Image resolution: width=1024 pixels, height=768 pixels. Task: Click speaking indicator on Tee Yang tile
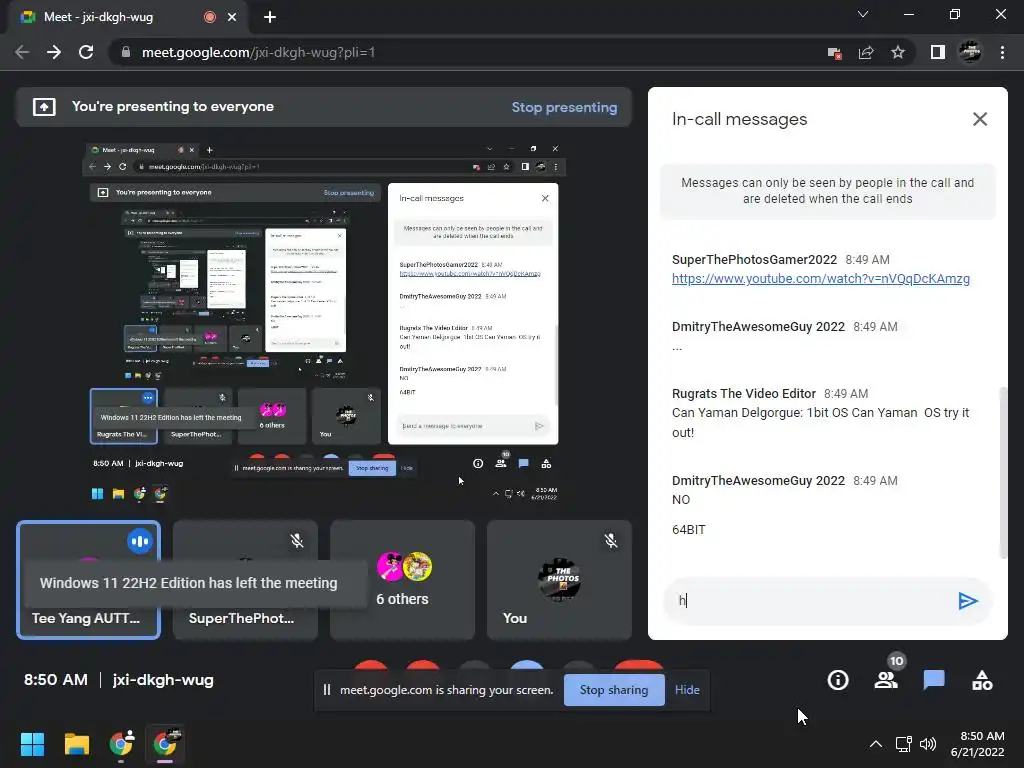pos(140,541)
